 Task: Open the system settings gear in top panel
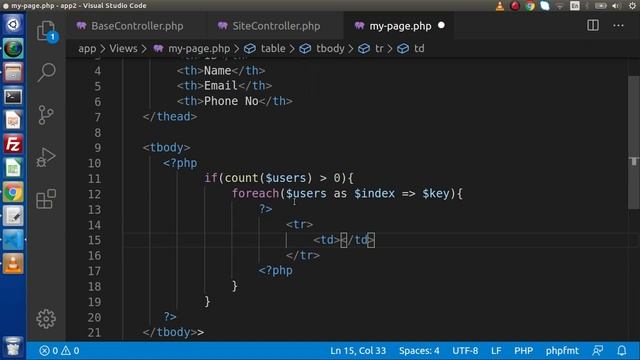click(632, 6)
